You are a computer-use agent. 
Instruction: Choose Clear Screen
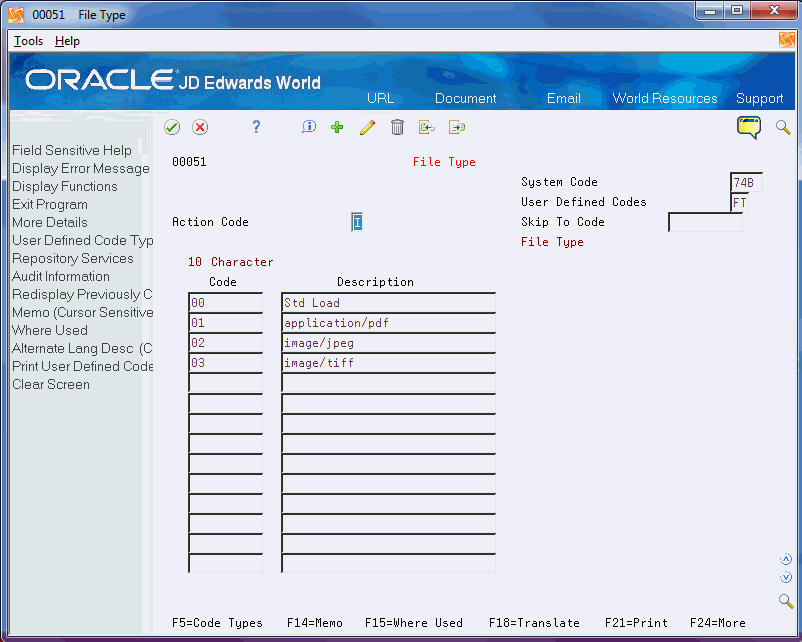click(51, 384)
